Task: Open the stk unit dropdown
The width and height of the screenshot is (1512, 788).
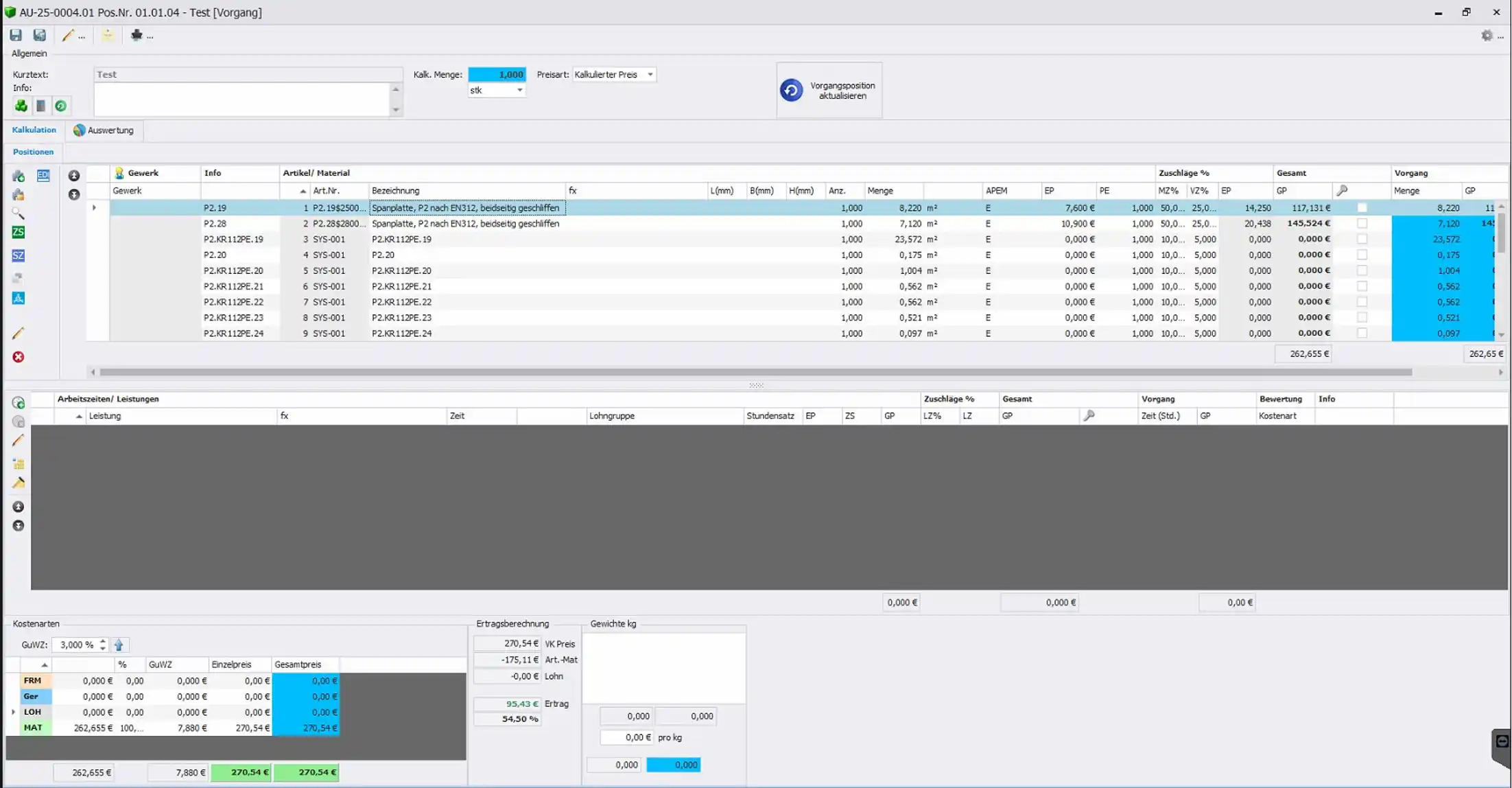Action: (519, 90)
